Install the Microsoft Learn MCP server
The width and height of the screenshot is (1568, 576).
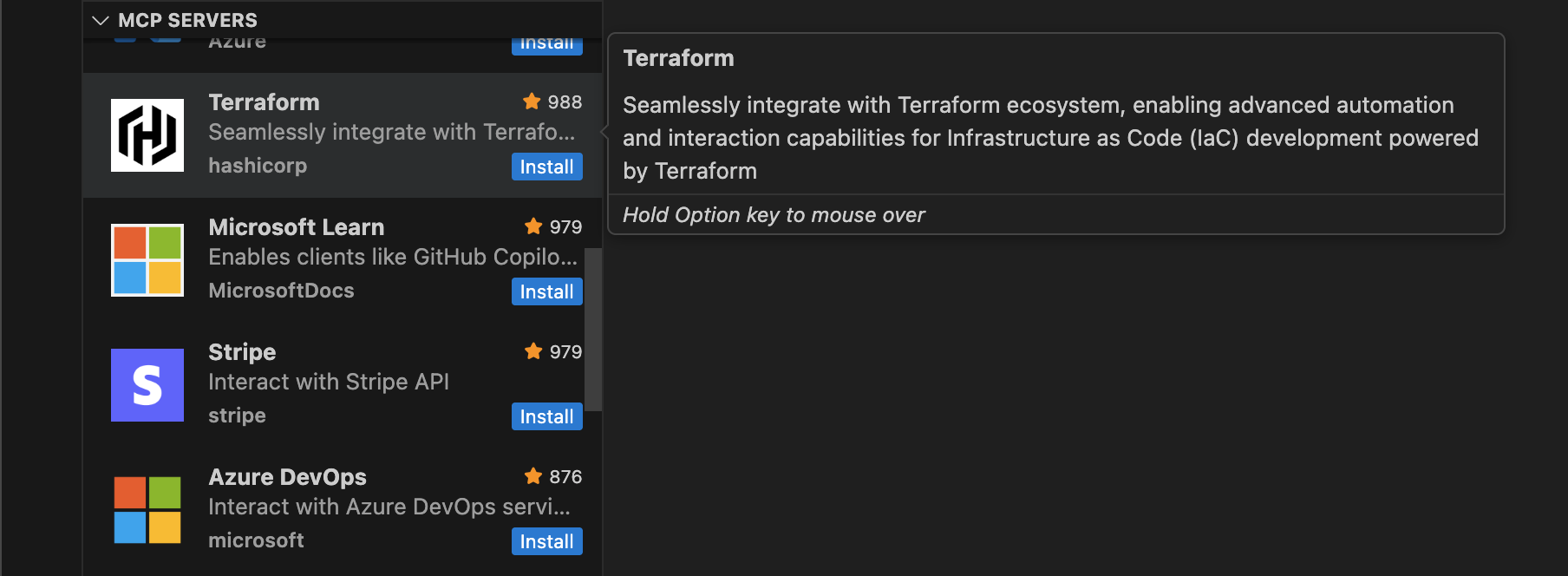[x=546, y=291]
